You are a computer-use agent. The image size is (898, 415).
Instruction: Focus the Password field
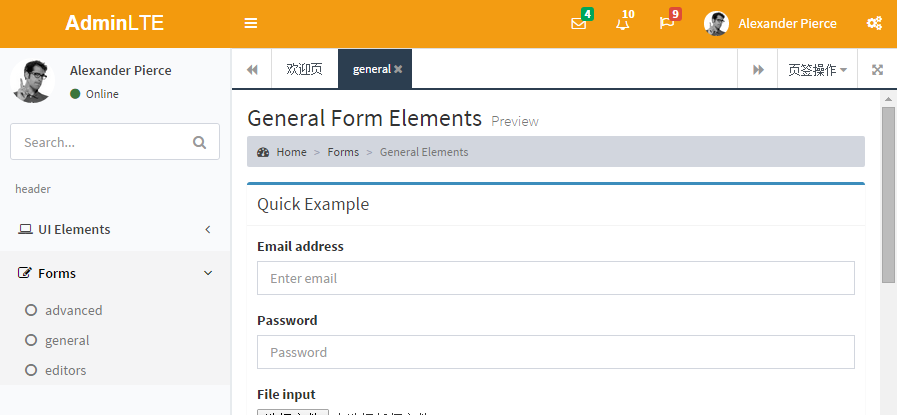coord(556,352)
